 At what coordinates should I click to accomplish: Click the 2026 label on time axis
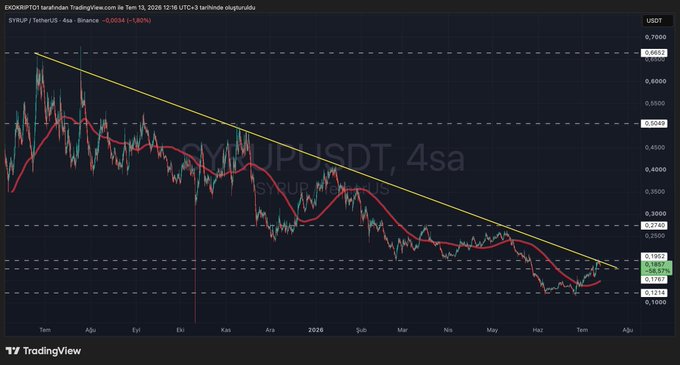(316, 330)
